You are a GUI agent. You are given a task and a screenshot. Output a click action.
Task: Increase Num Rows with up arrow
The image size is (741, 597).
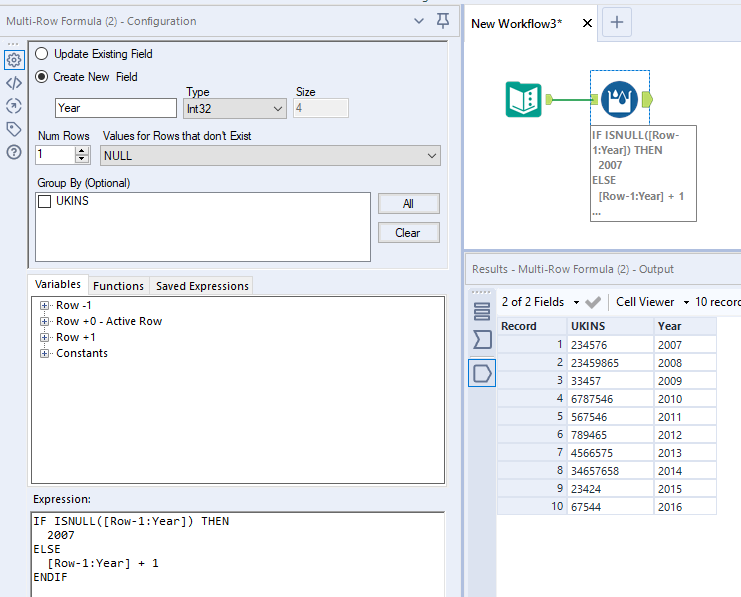point(82,150)
